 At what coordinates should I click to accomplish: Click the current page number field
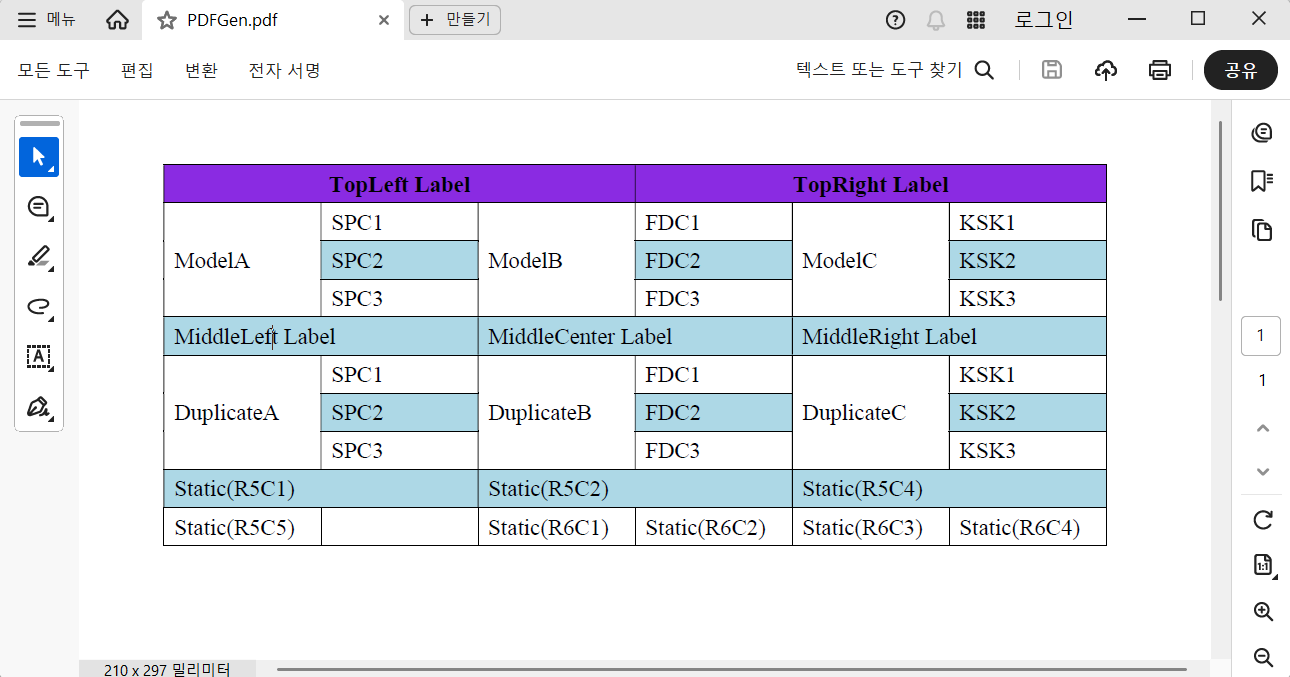[x=1260, y=336]
